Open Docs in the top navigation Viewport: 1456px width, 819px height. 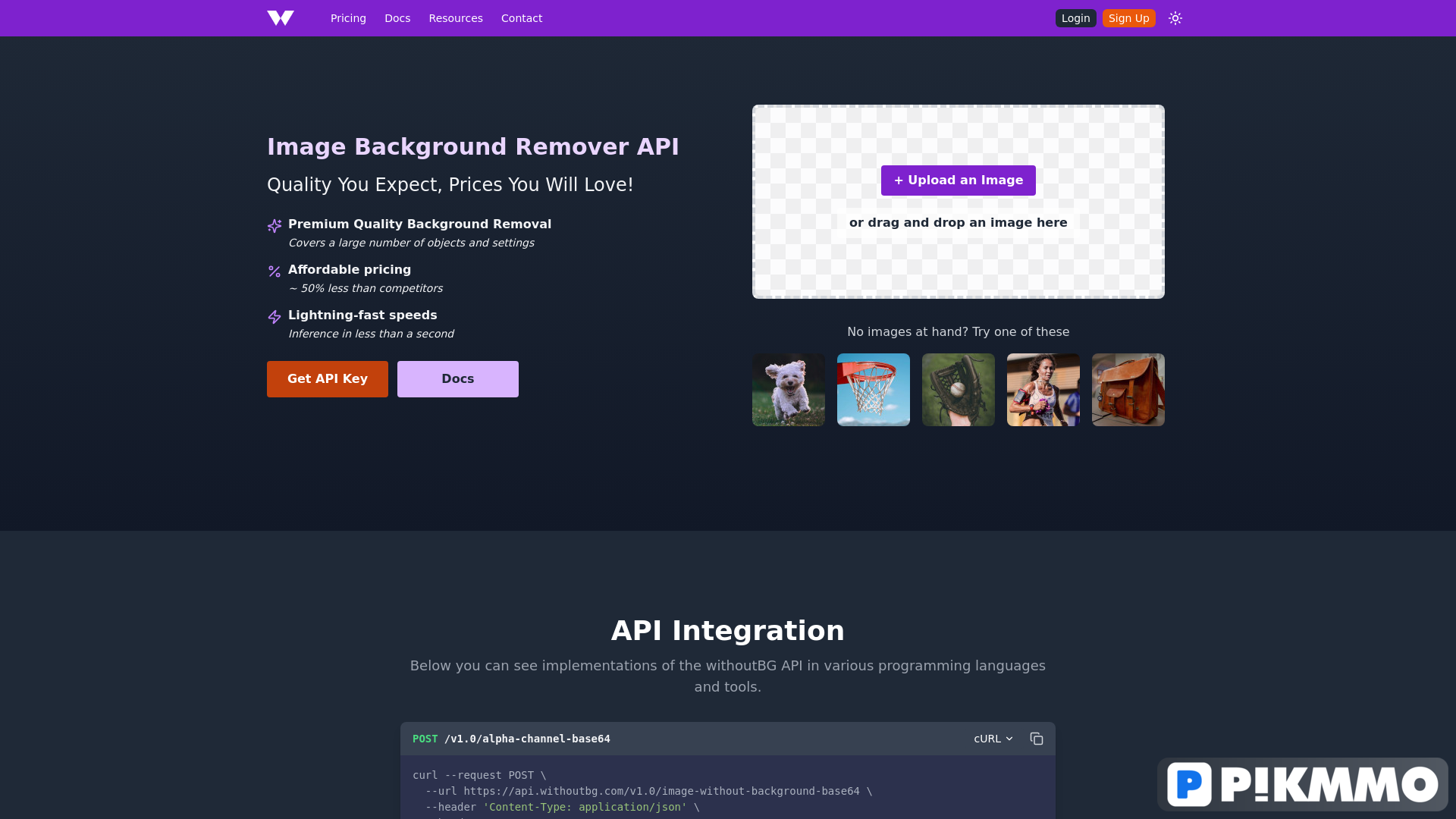397,18
